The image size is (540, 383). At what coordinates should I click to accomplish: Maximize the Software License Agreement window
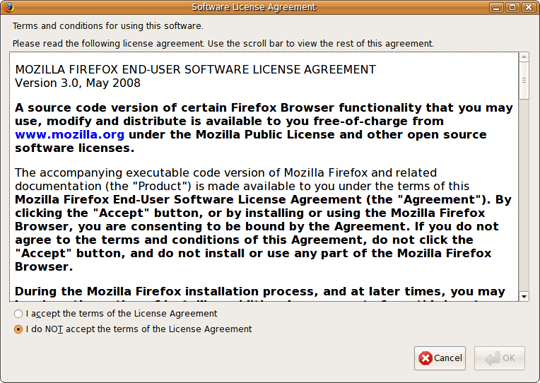(x=512, y=7)
